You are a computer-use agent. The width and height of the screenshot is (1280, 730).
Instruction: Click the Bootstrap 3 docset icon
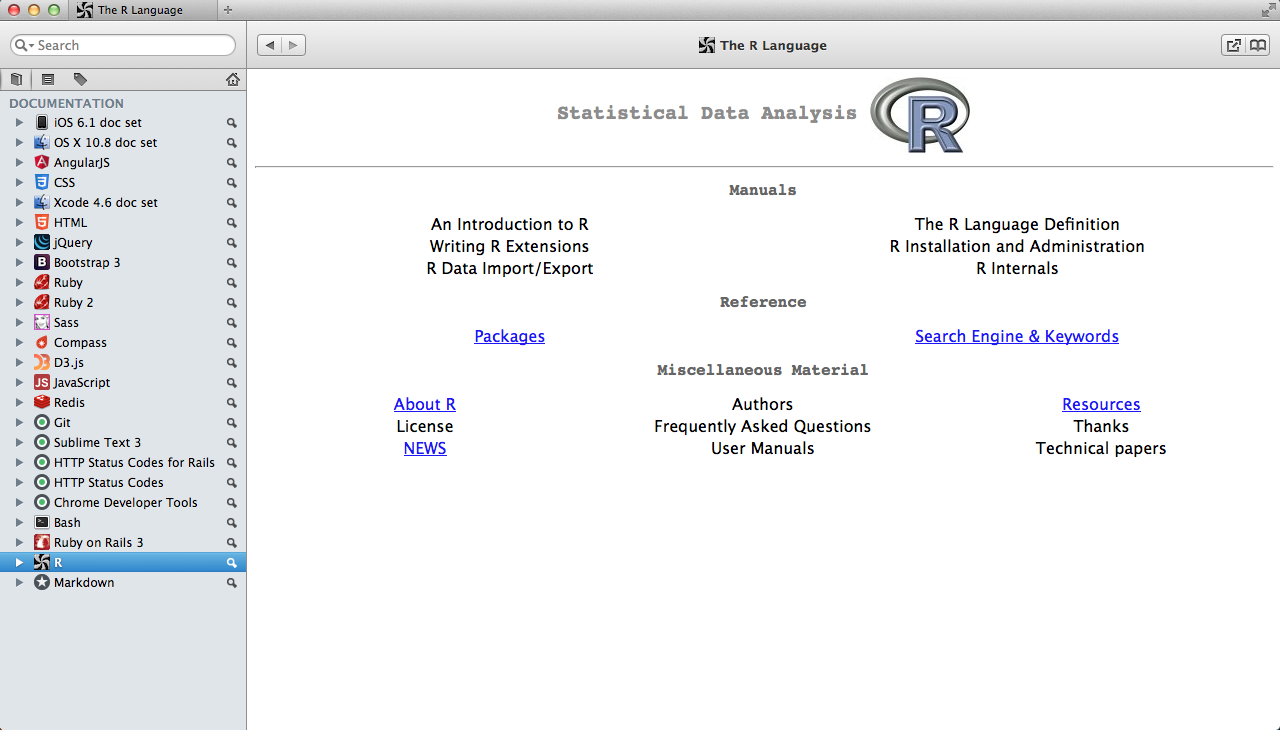pyautogui.click(x=41, y=262)
